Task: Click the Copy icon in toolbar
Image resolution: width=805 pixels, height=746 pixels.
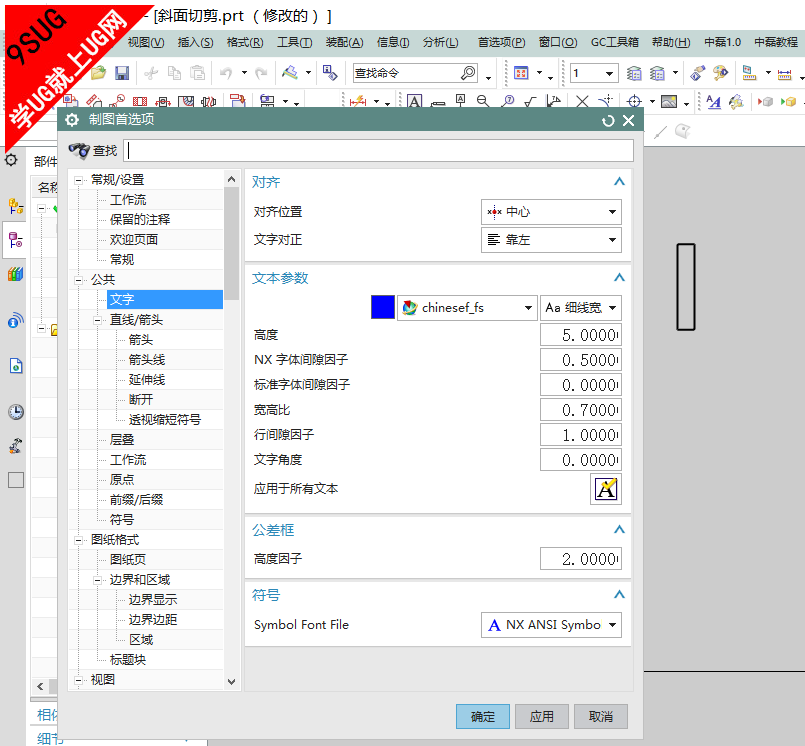Action: pos(175,73)
